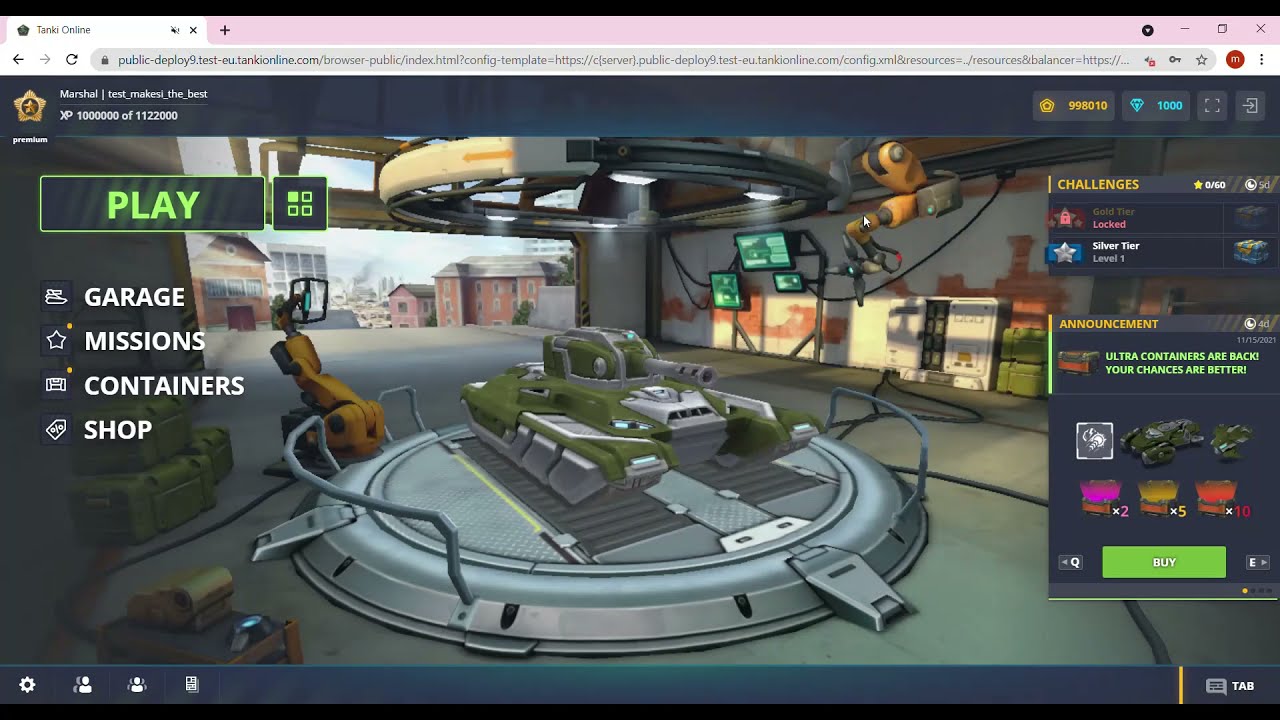Click the Silver Tier reward container thumbnail

click(1251, 252)
